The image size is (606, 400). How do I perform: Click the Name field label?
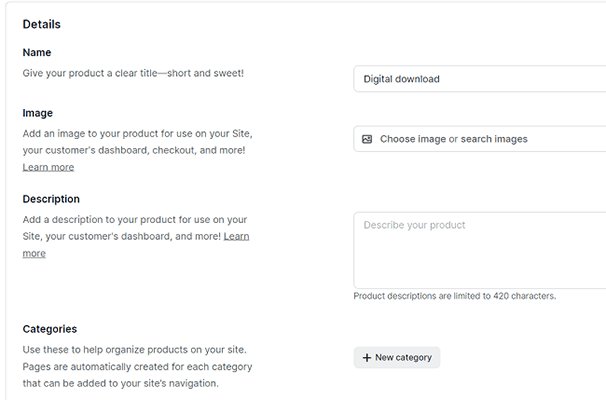click(x=37, y=52)
